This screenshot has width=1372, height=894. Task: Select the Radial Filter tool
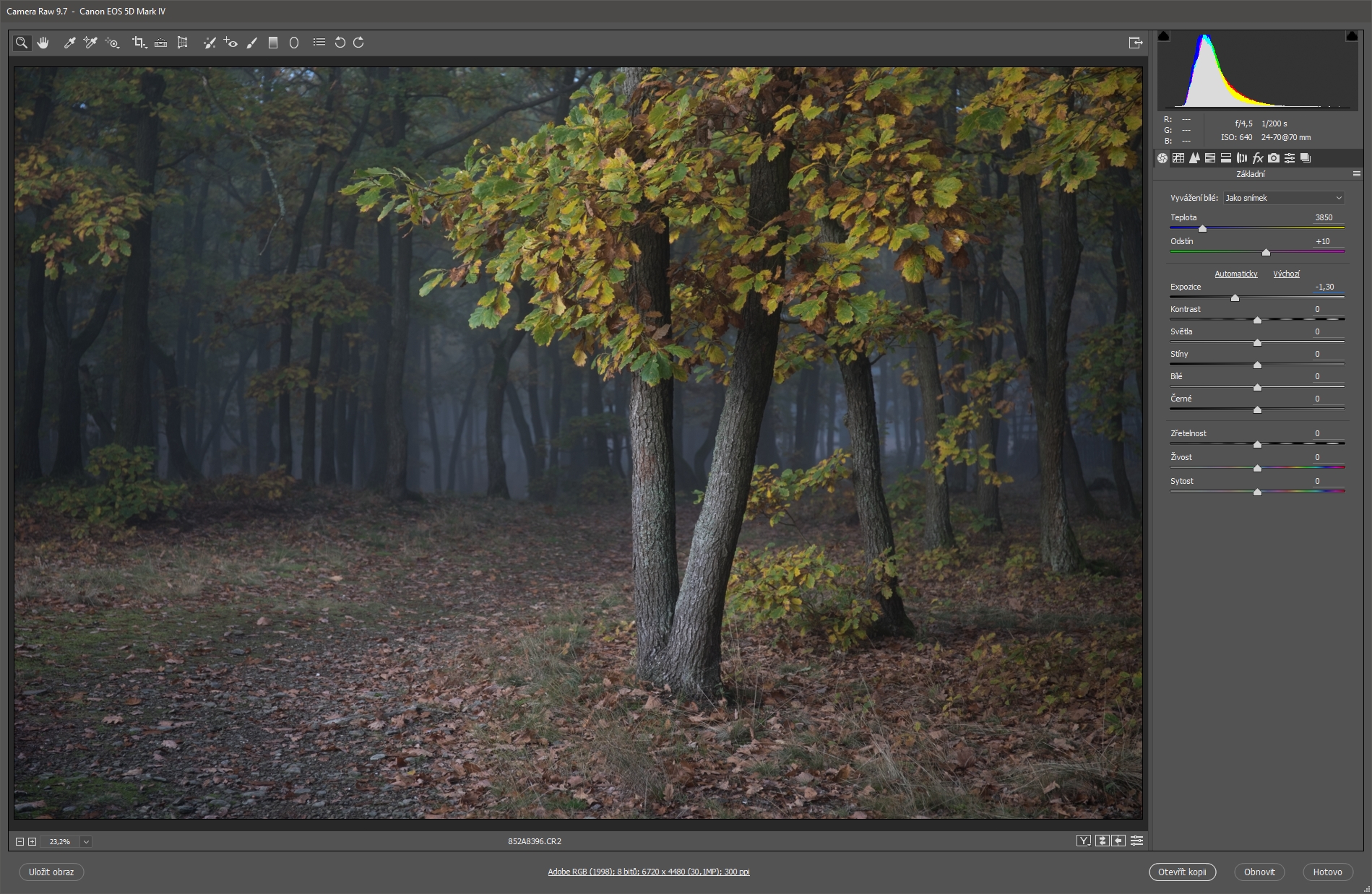click(294, 43)
